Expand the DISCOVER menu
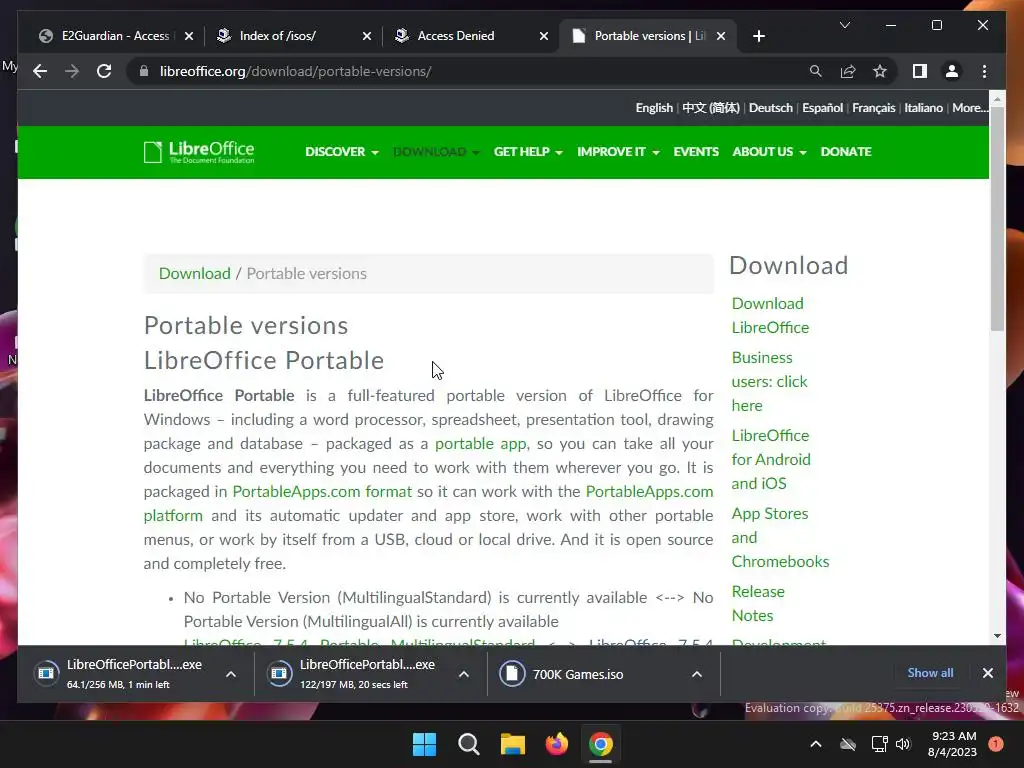This screenshot has width=1024, height=768. tap(342, 152)
